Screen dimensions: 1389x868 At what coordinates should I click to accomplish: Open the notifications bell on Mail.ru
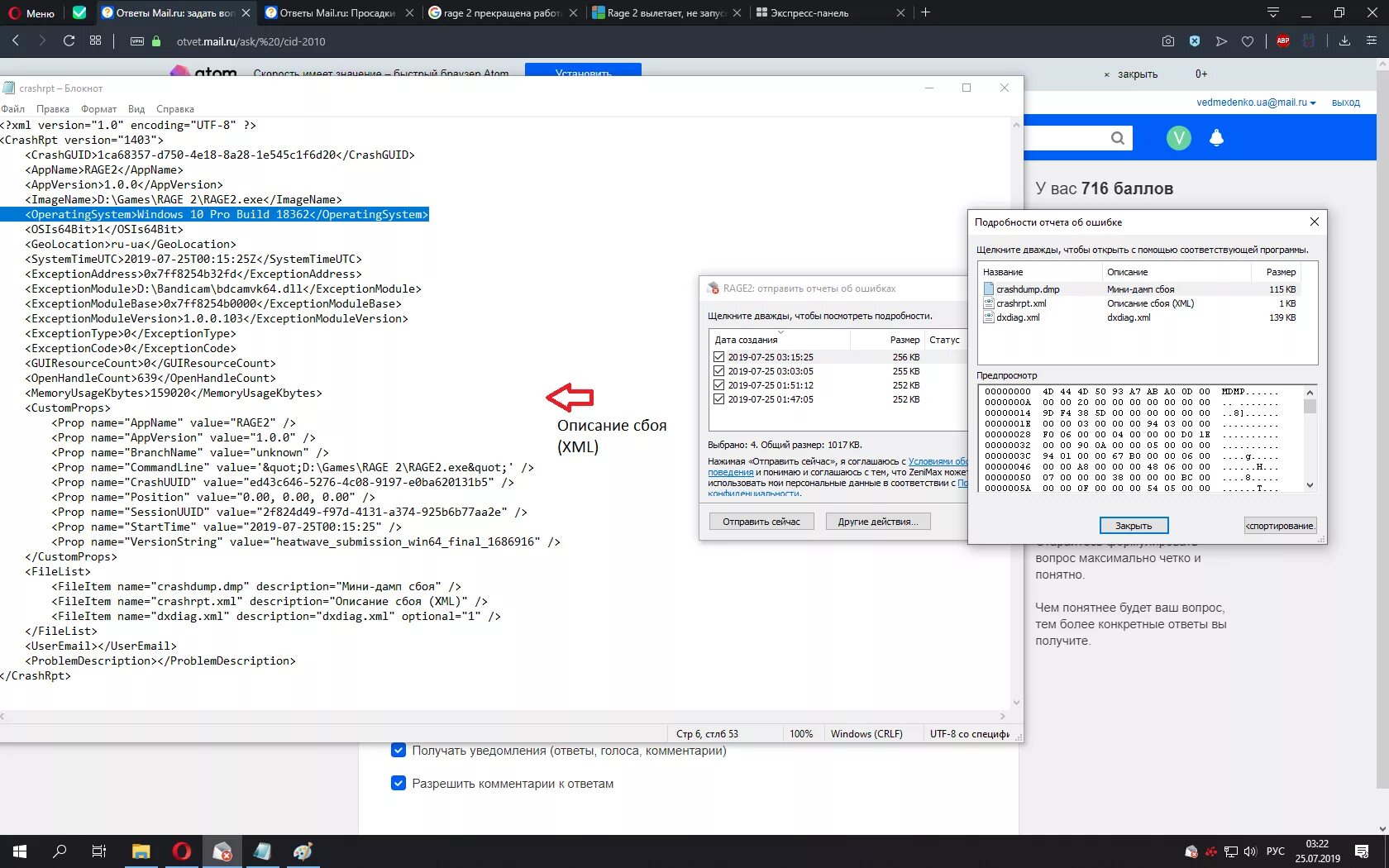coord(1216,138)
